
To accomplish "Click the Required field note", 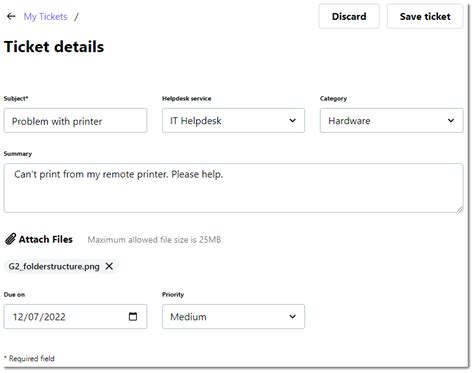I will click(29, 359).
